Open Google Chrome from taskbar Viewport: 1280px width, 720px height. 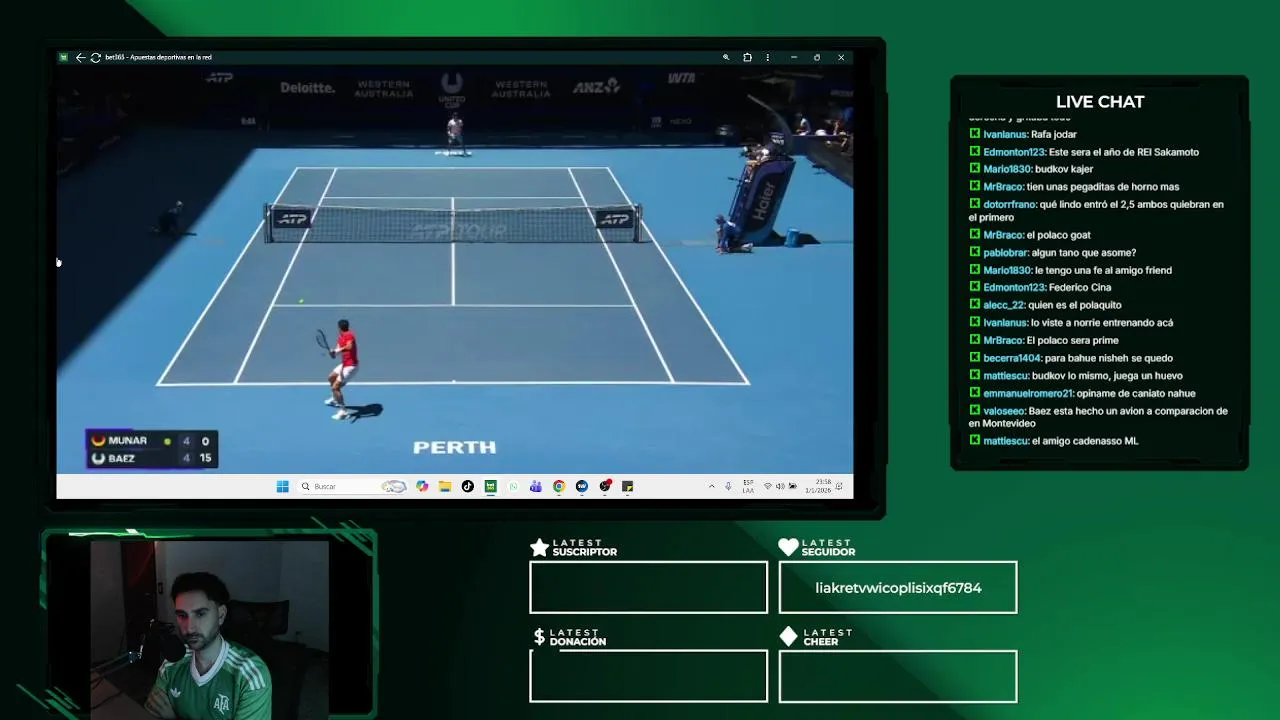tap(559, 486)
